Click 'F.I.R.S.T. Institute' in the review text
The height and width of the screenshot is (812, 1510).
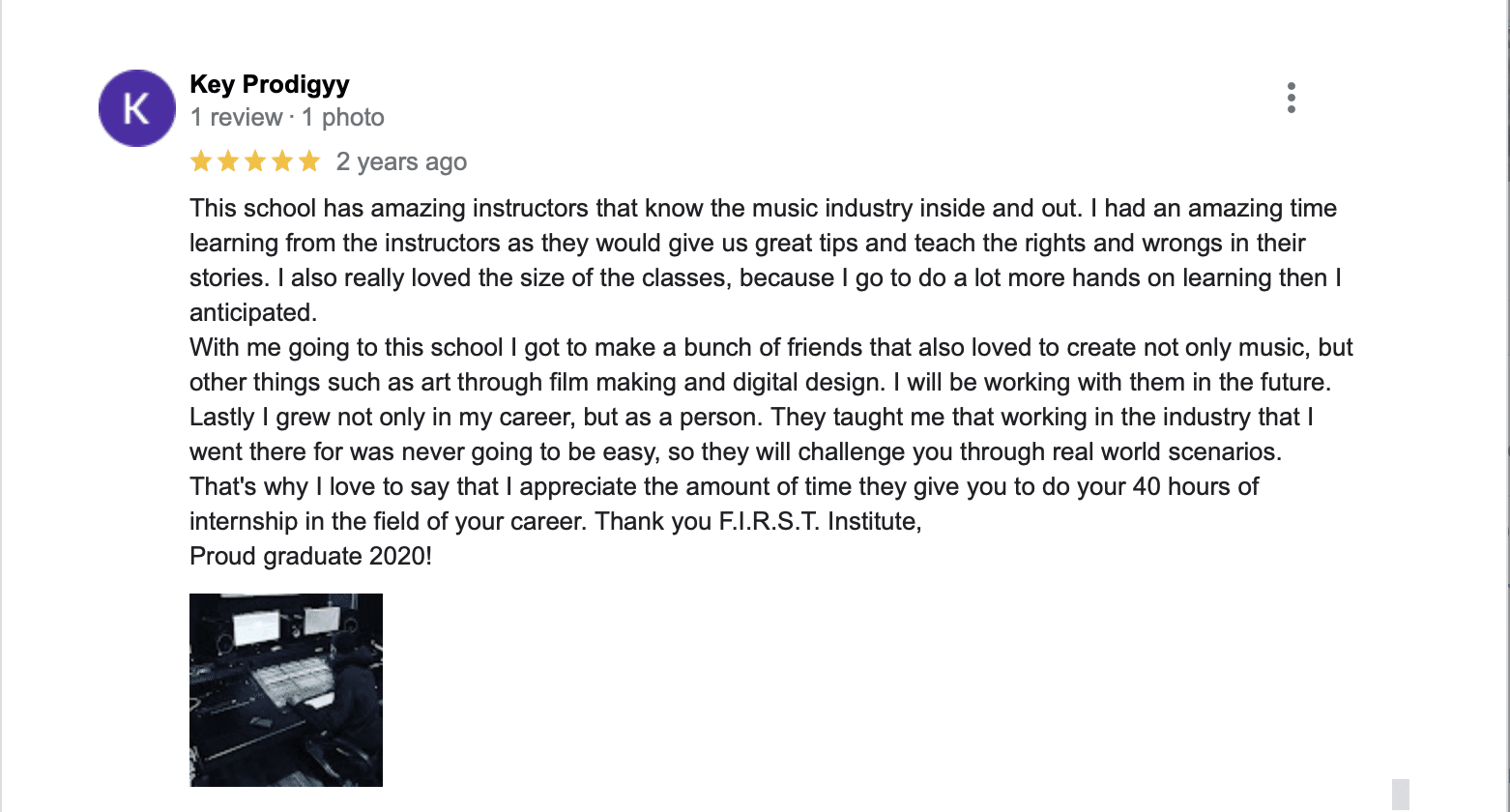click(819, 522)
